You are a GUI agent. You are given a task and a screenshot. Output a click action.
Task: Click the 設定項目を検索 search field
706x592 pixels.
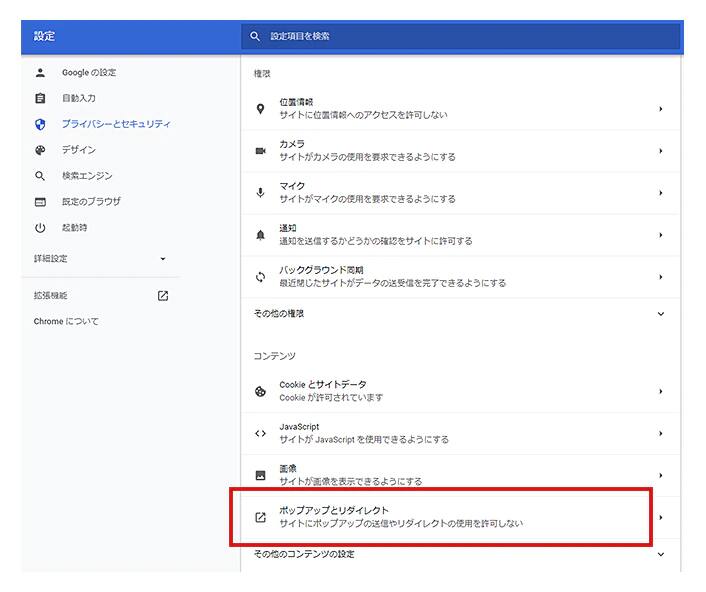coord(460,36)
